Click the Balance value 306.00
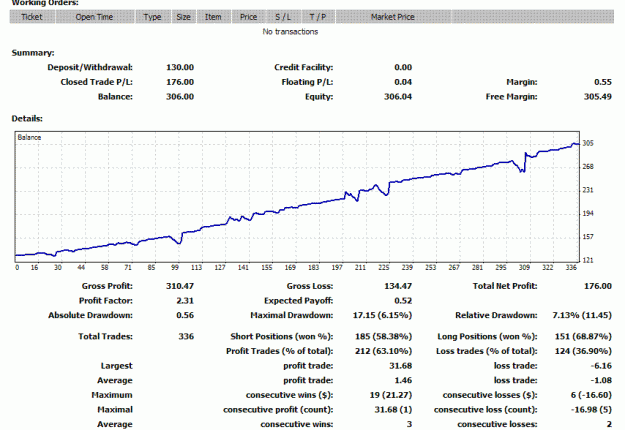Viewport: 625px width, 430px height. coord(180,96)
